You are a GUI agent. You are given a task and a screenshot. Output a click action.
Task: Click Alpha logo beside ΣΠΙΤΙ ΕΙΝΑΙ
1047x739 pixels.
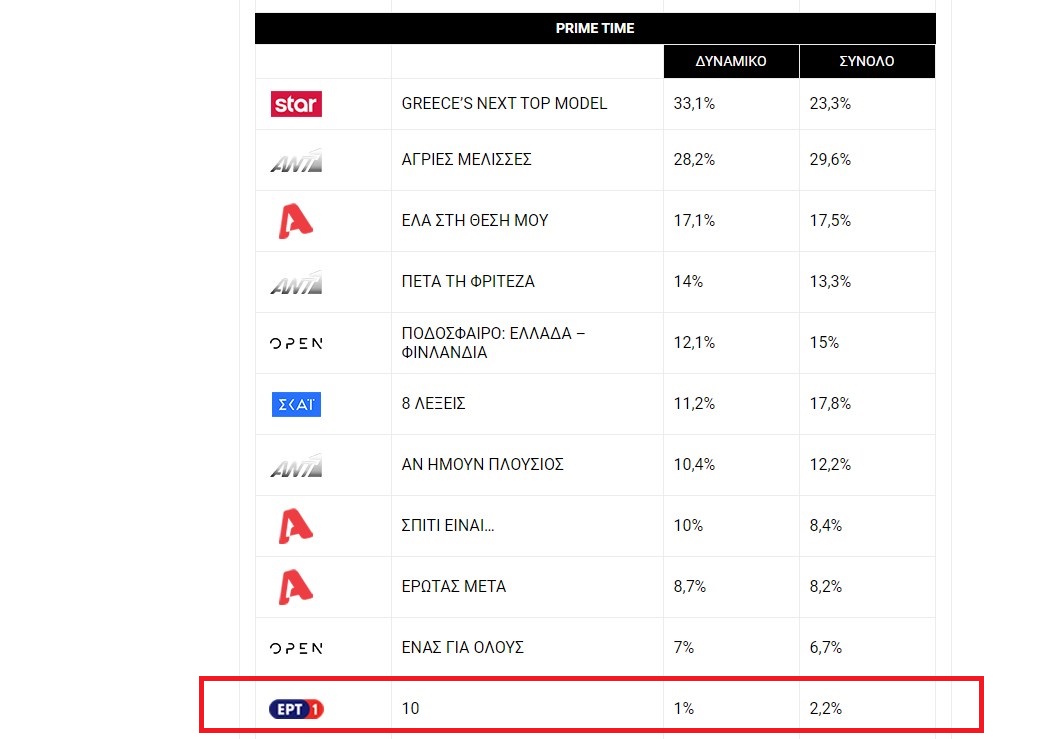point(295,526)
